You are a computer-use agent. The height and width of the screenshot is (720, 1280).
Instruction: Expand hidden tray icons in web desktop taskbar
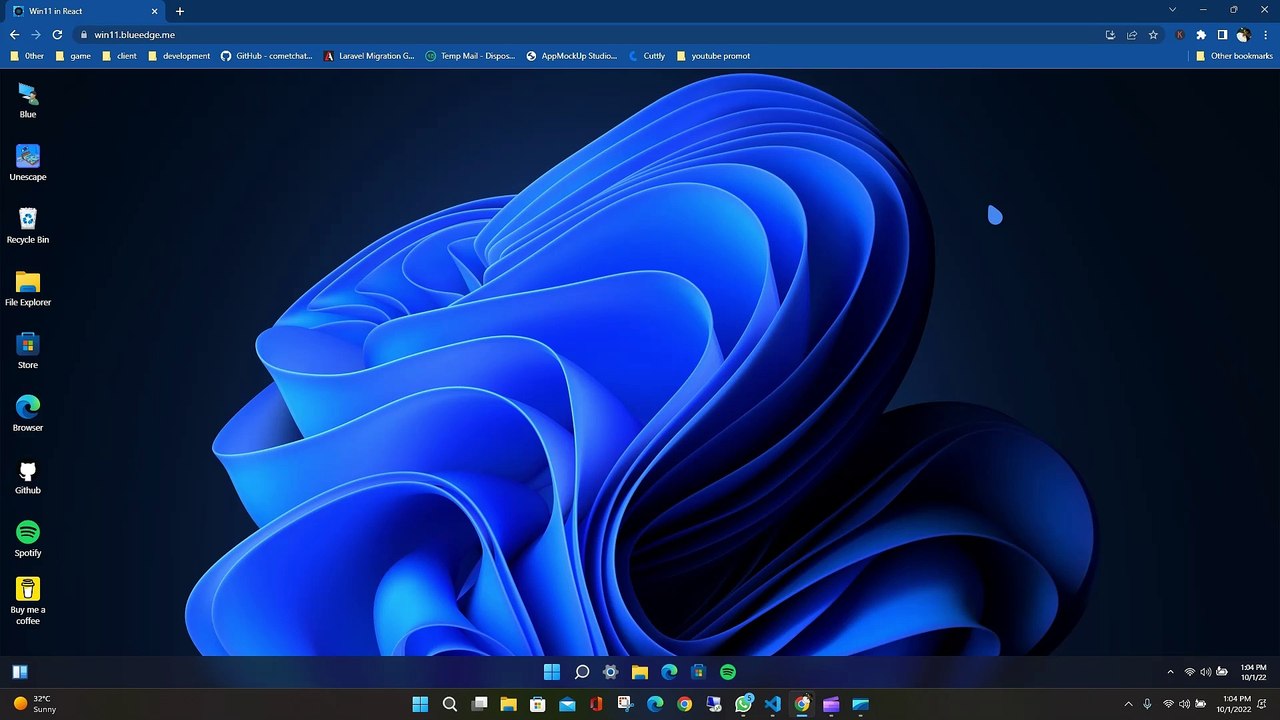[1171, 672]
